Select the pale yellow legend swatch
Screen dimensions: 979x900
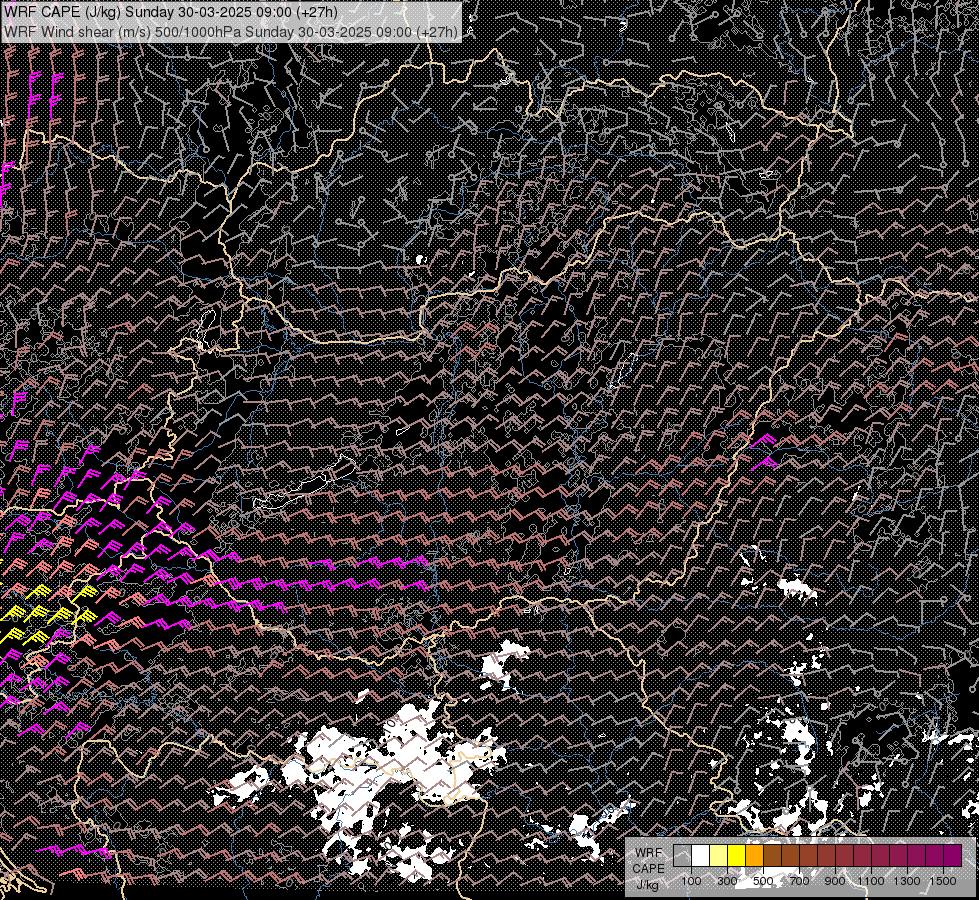point(719,855)
